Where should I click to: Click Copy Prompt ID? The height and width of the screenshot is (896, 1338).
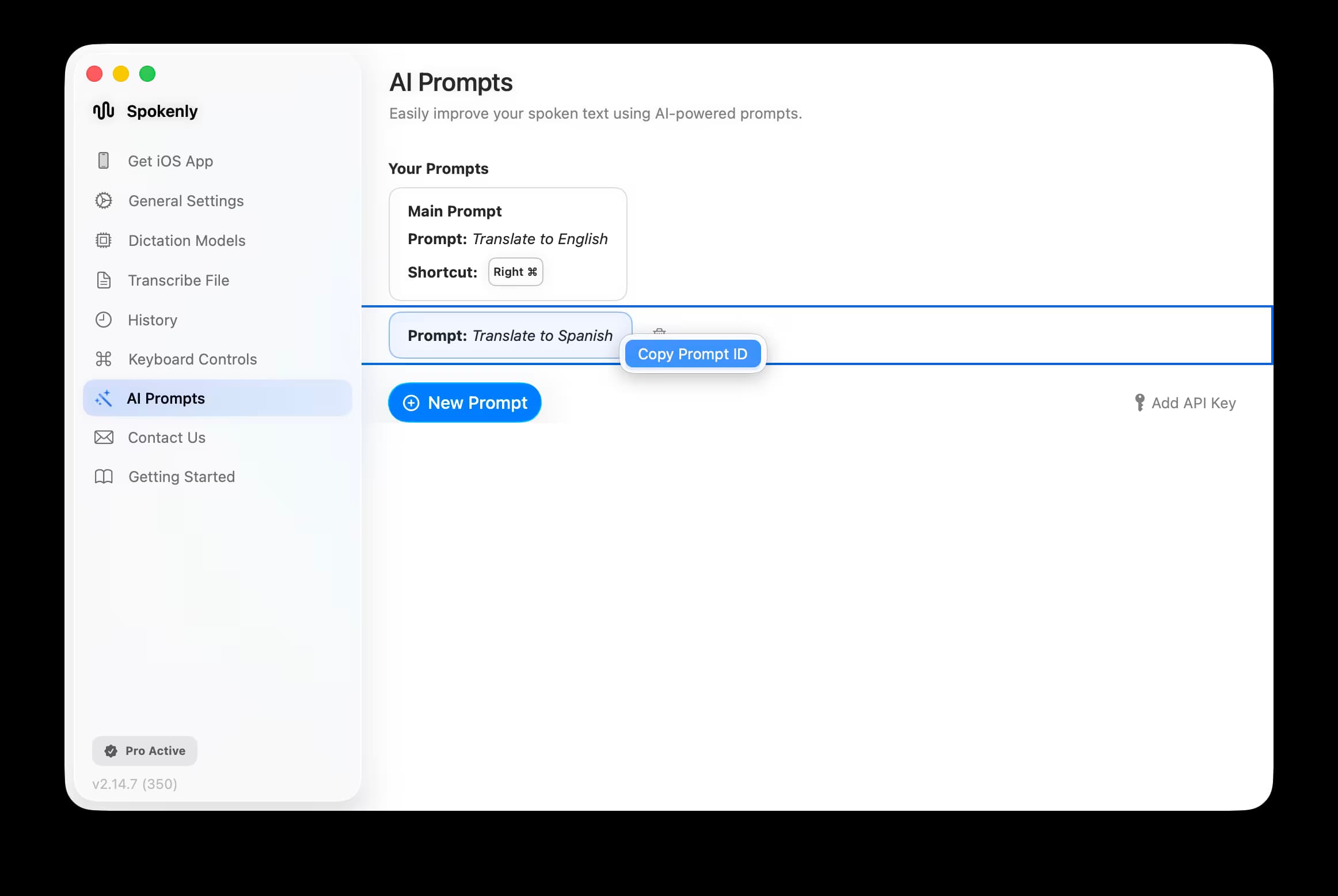[693, 354]
